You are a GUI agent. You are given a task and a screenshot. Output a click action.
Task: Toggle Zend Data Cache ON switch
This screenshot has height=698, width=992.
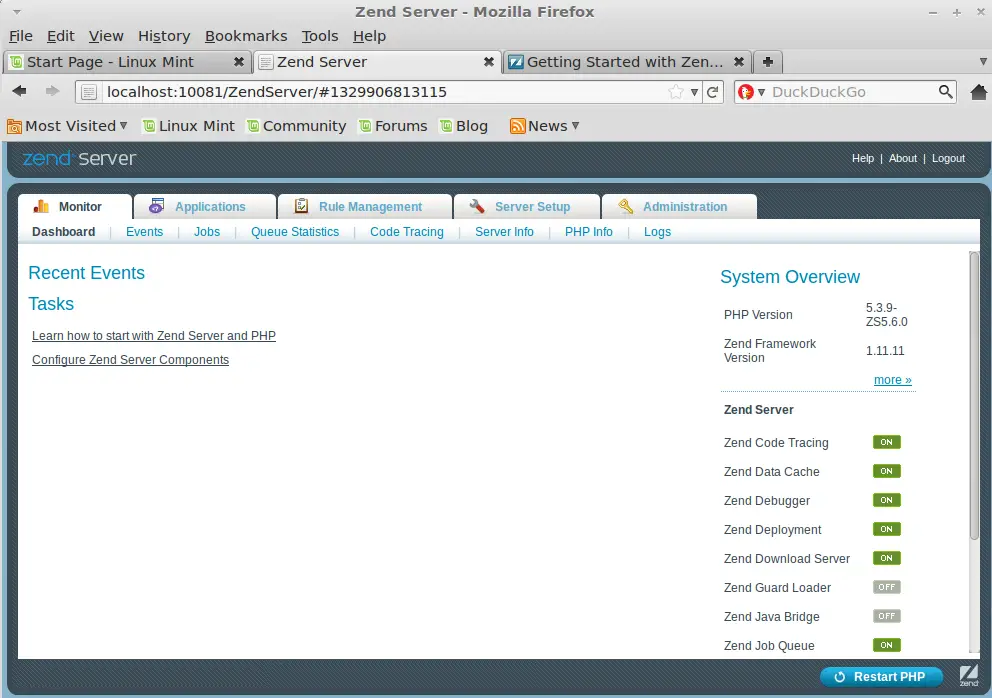coord(886,471)
